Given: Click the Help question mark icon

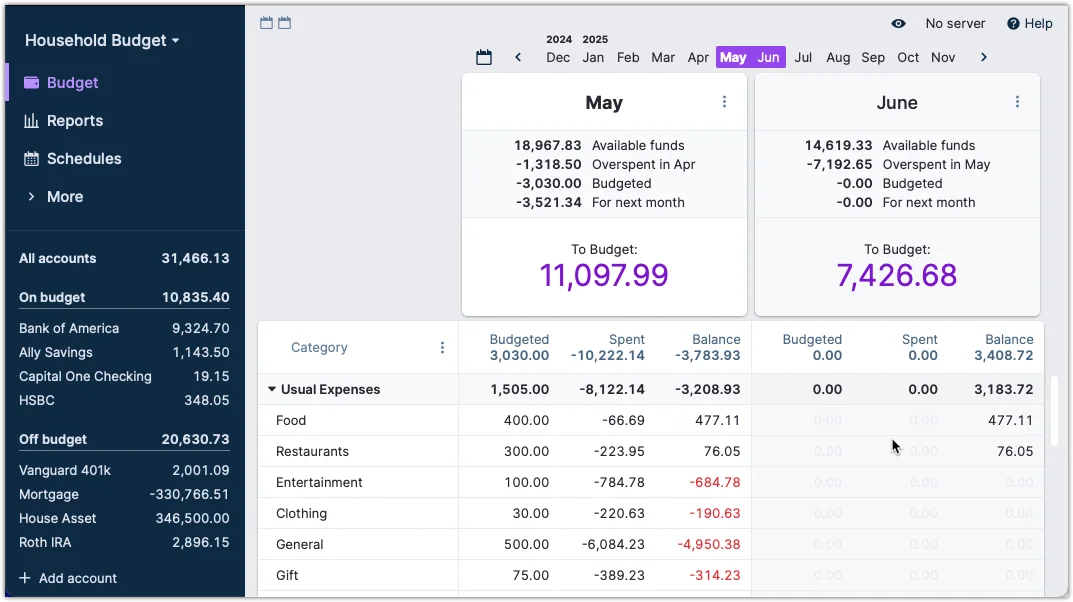Looking at the screenshot, I should coord(1013,24).
